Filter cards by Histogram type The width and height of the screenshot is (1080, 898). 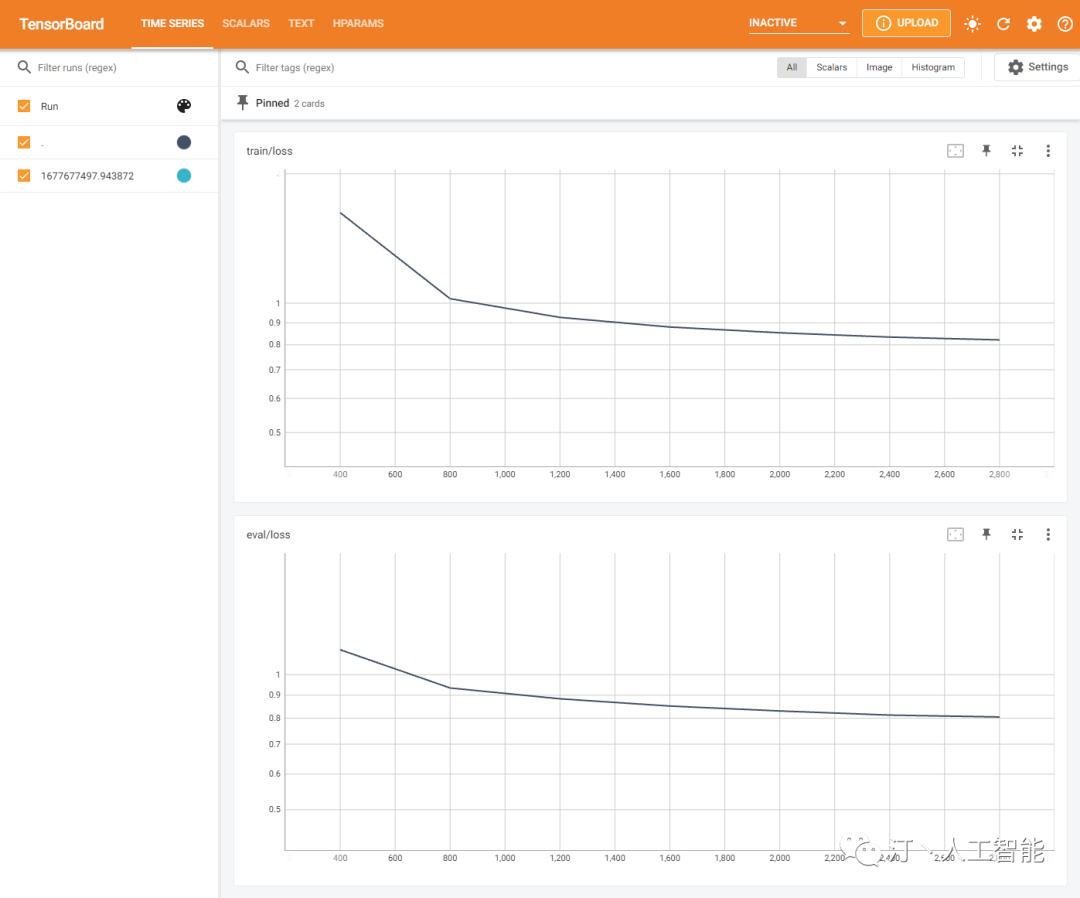[932, 67]
